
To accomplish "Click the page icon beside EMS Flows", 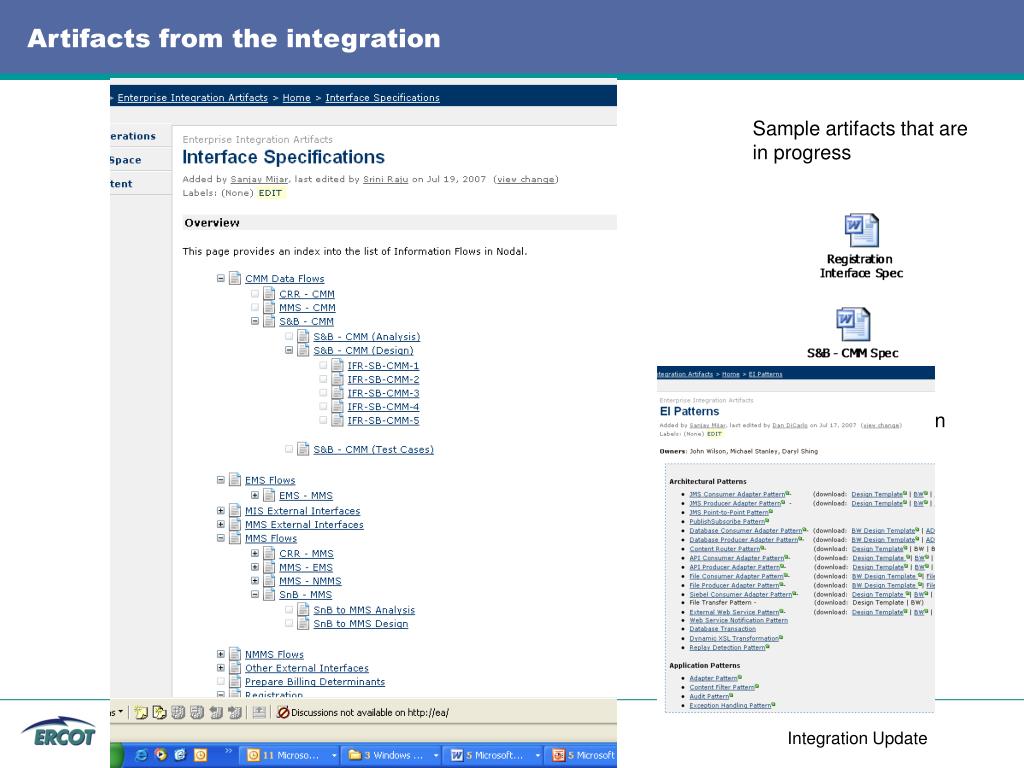I will click(235, 480).
